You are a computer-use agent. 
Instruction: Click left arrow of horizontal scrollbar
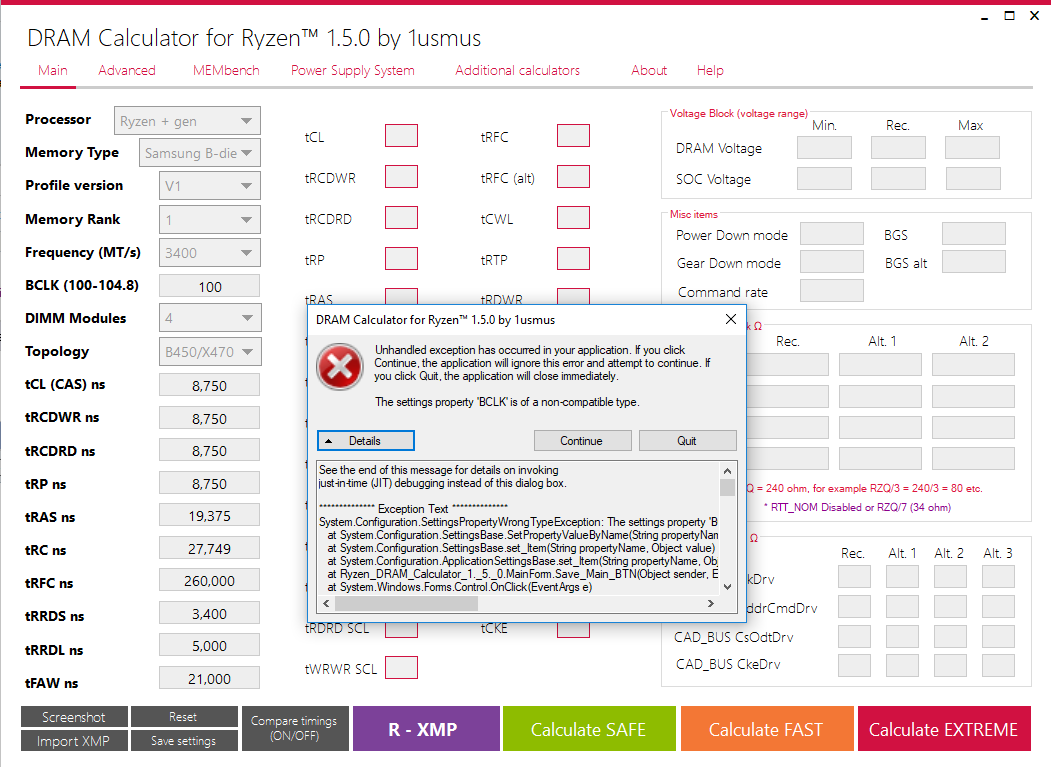click(x=326, y=603)
